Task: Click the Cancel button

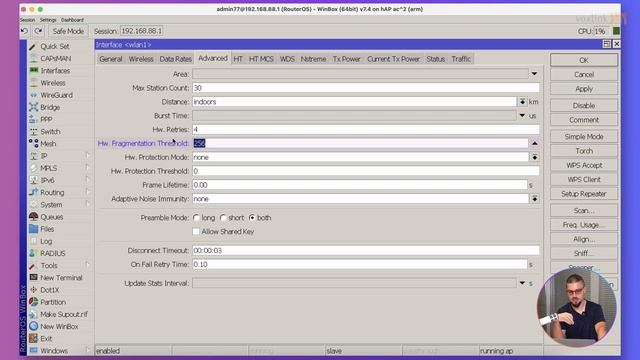Action: click(584, 75)
